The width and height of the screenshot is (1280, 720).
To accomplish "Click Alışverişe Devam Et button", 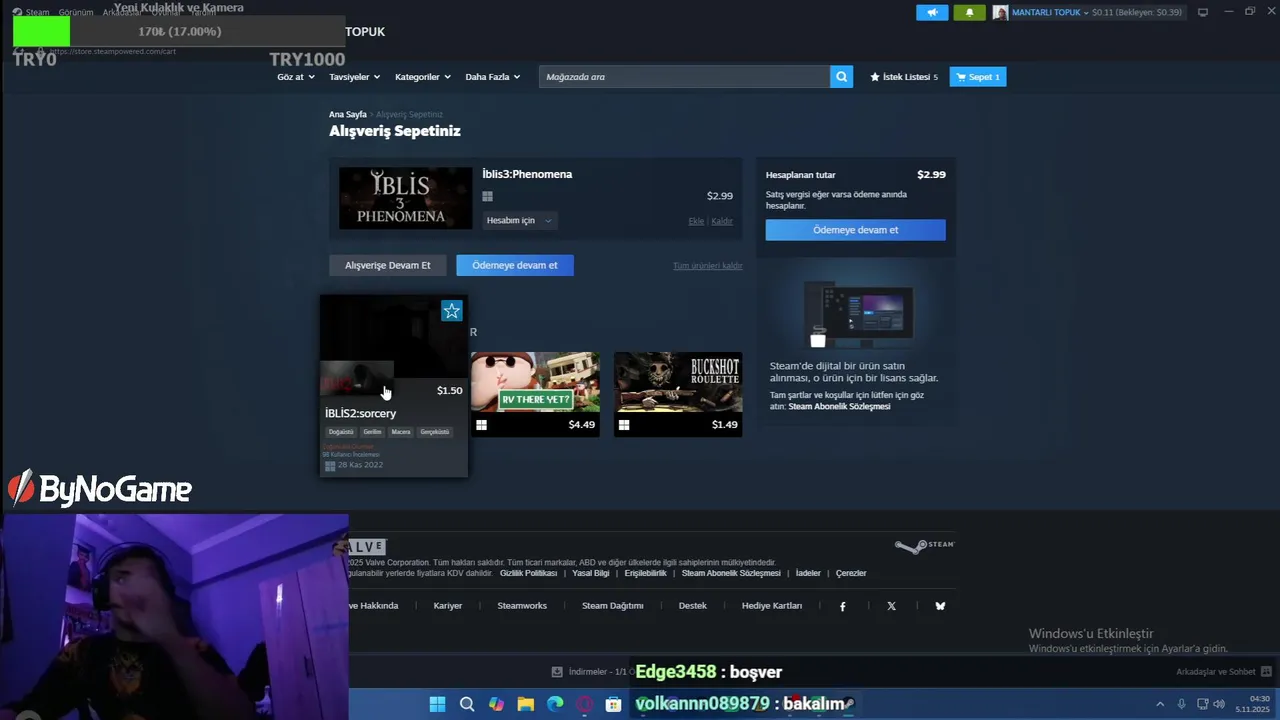I will (388, 265).
